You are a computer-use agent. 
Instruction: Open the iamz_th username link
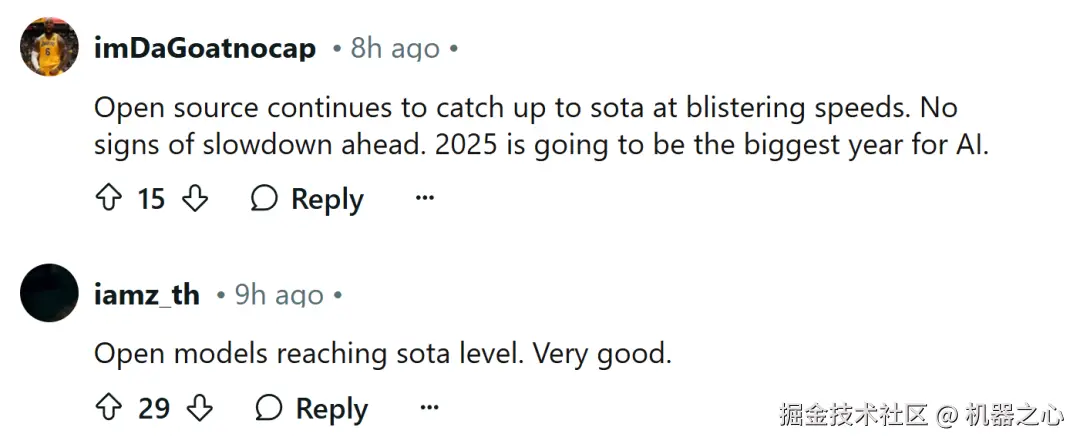pyautogui.click(x=147, y=295)
